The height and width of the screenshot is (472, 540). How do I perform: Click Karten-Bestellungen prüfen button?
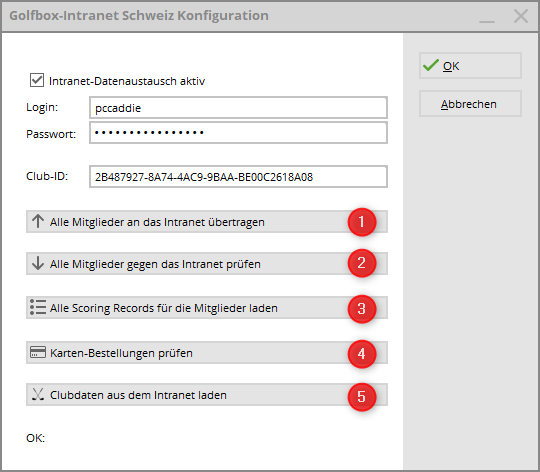coord(207,353)
